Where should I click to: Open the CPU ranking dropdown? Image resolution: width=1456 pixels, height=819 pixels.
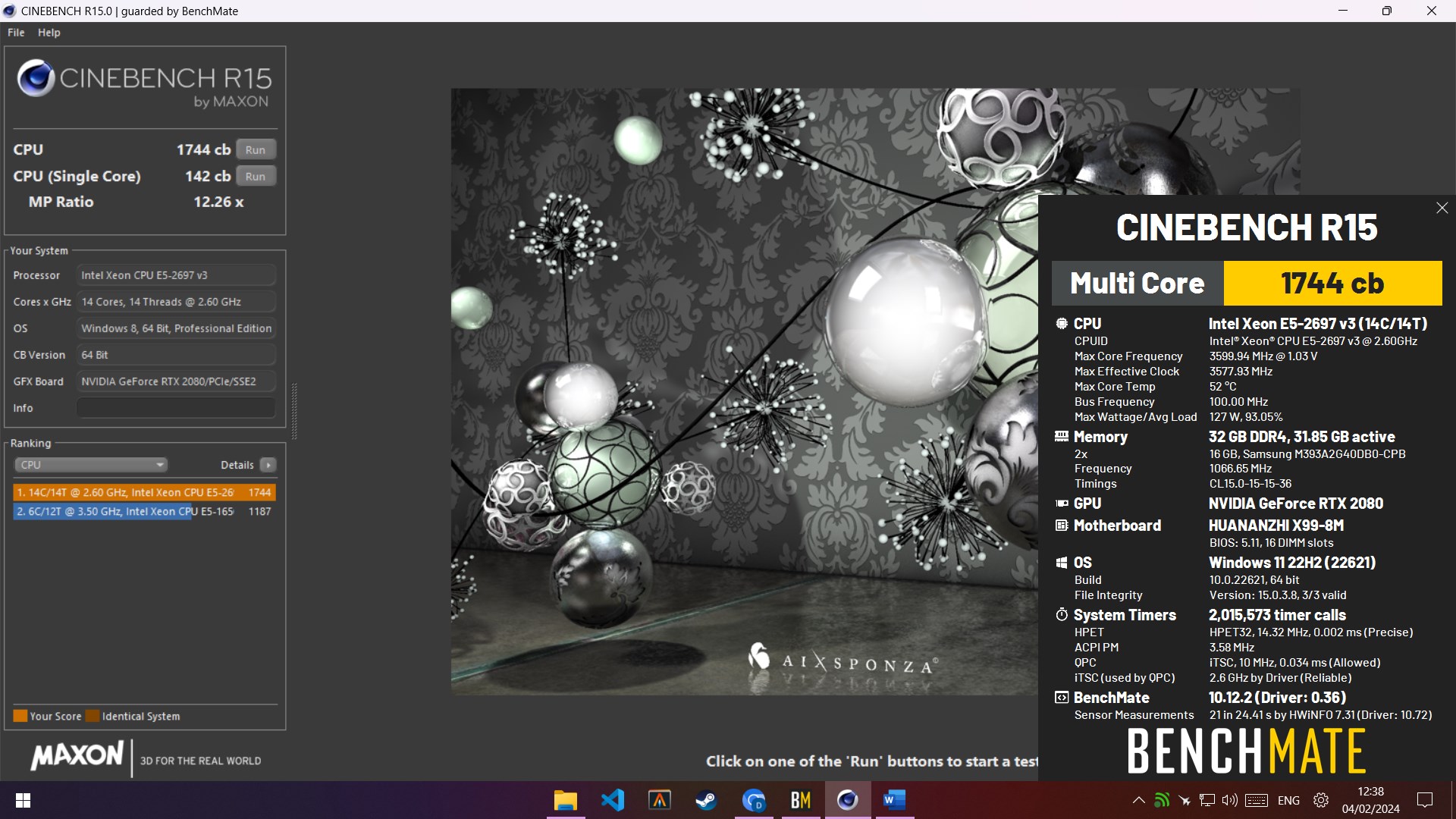coord(90,465)
